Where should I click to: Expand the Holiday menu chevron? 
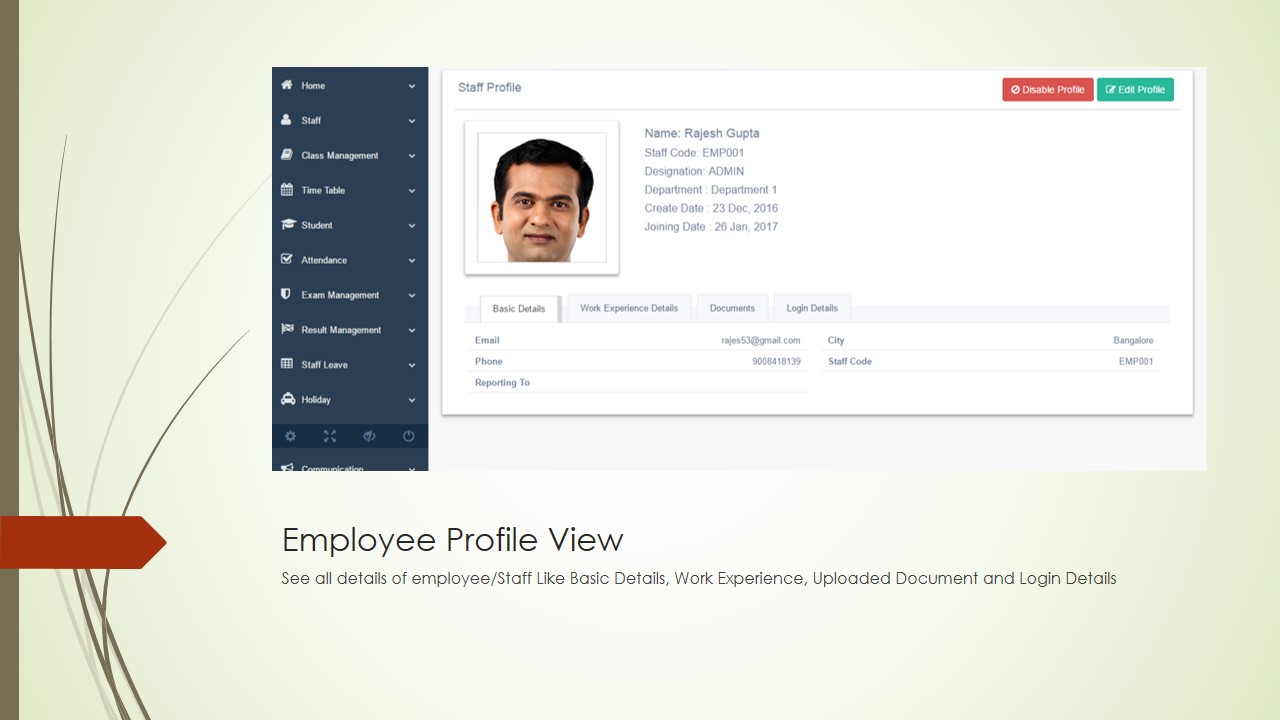tap(411, 400)
